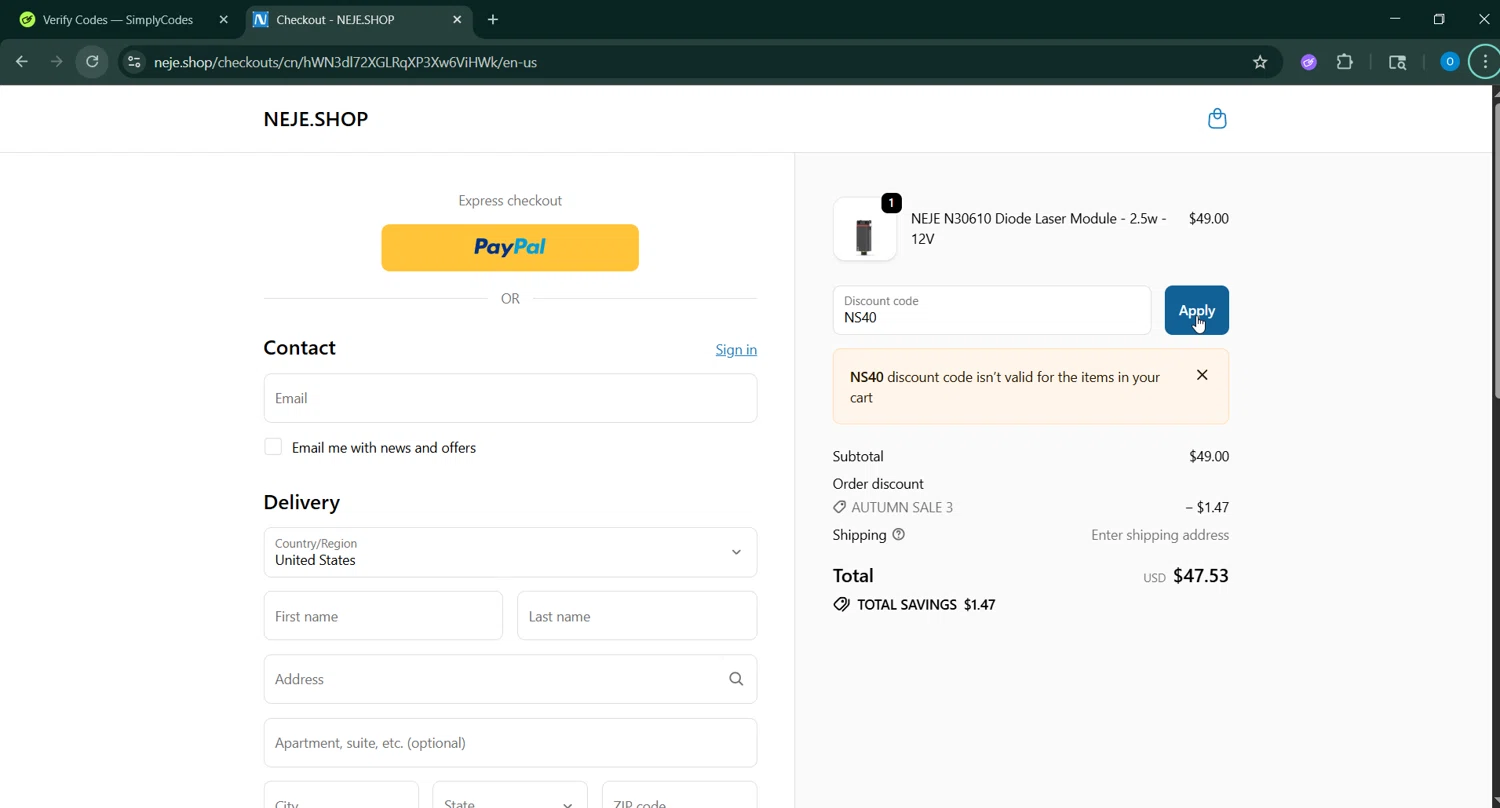Click the laser module product thumbnail

865,229
